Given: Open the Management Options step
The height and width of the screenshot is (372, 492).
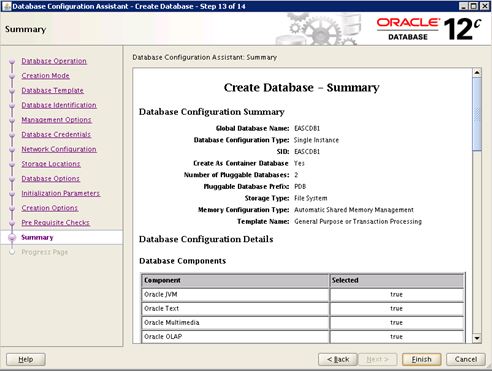Looking at the screenshot, I should (56, 120).
